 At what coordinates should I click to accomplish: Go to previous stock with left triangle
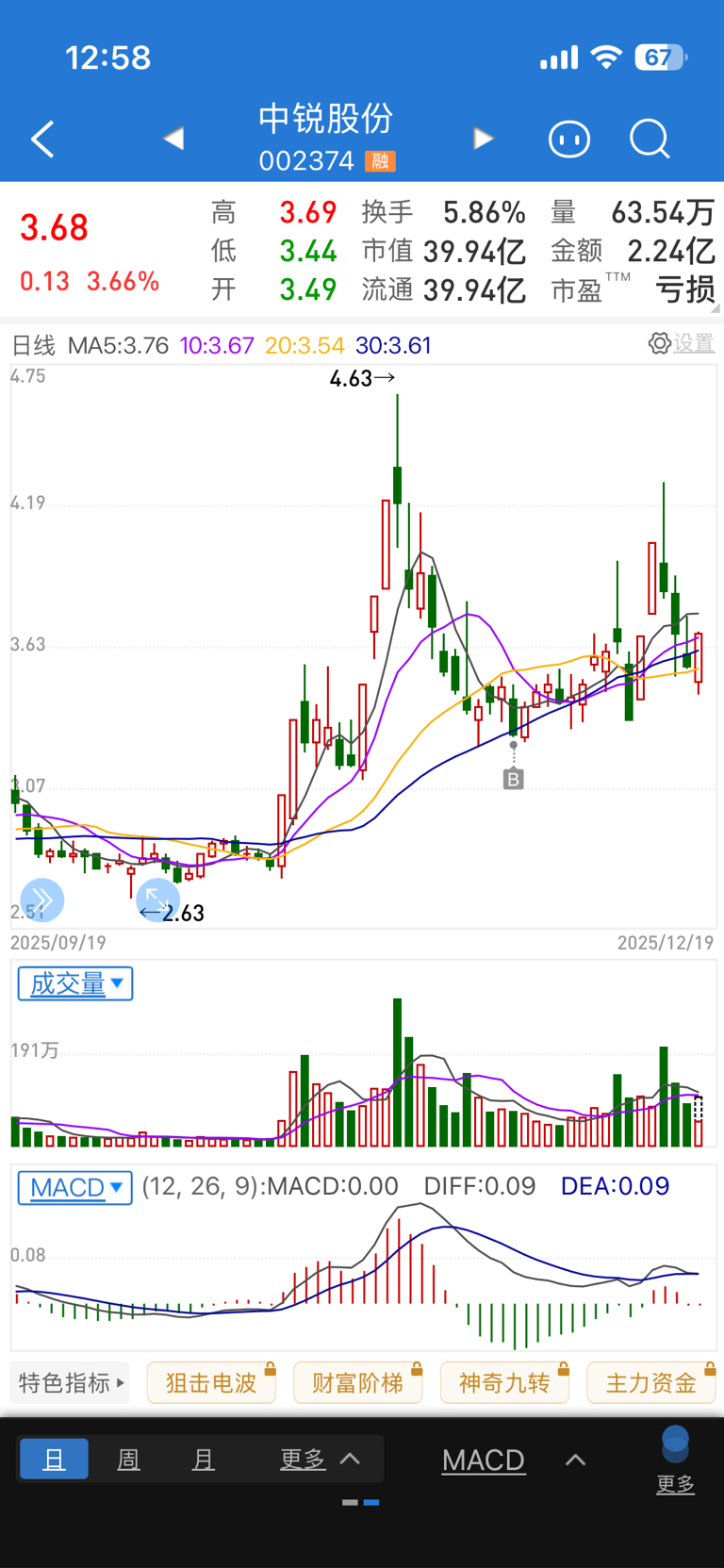pos(173,139)
